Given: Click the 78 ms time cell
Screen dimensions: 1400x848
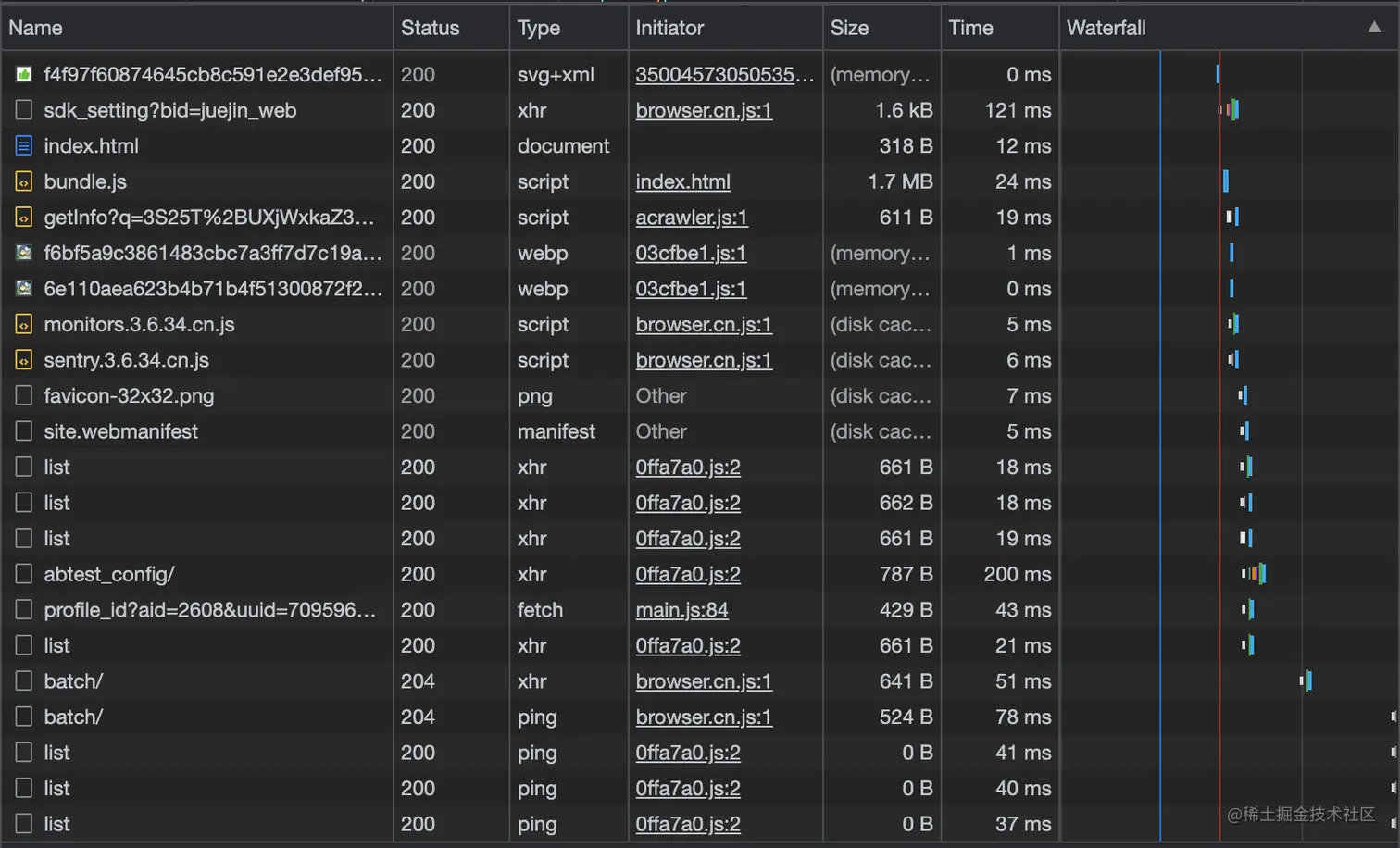Looking at the screenshot, I should pyautogui.click(x=1023, y=717).
